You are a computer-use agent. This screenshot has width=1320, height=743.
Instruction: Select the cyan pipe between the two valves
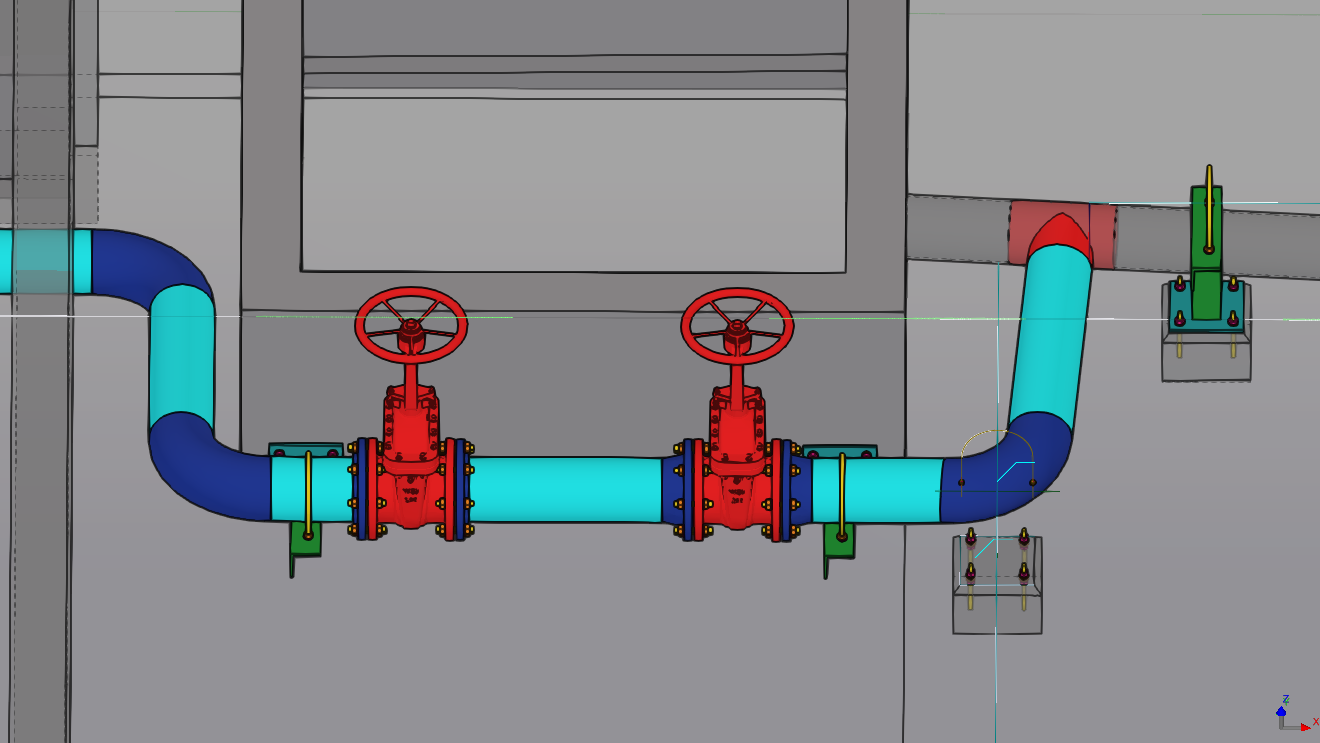click(566, 490)
